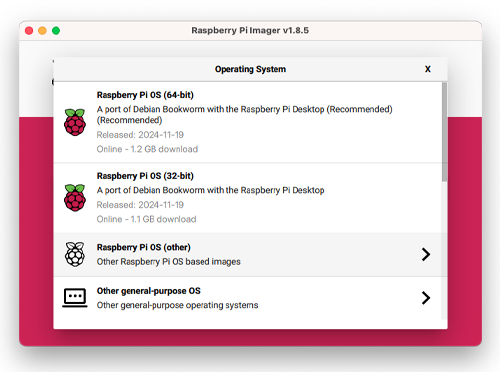Click 'Other Raspberry Pi OS based images' description
The image size is (500, 372).
tap(169, 262)
